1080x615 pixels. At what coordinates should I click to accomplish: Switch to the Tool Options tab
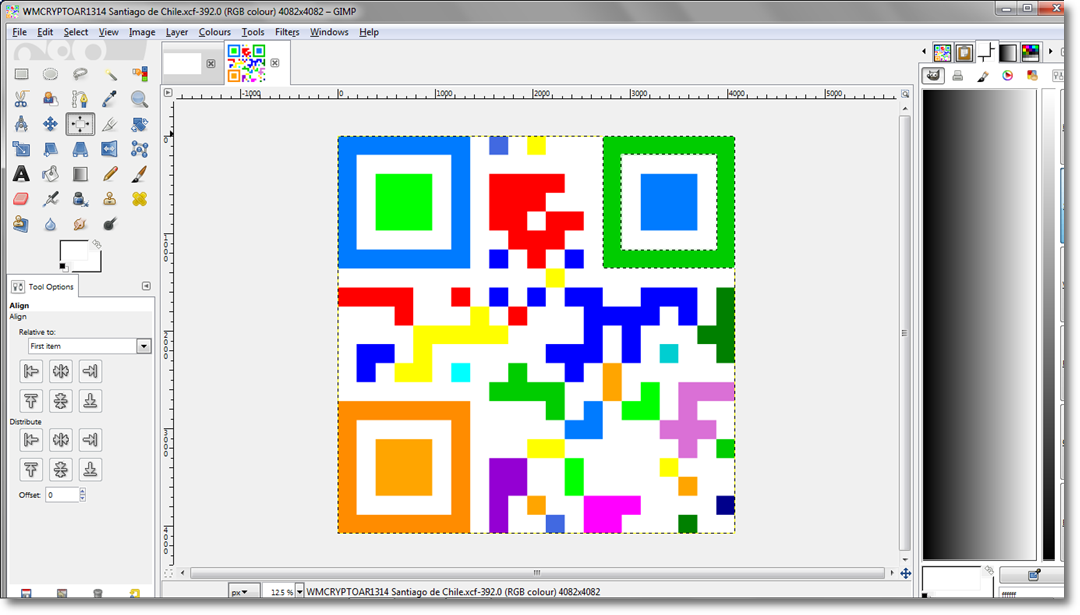click(43, 286)
